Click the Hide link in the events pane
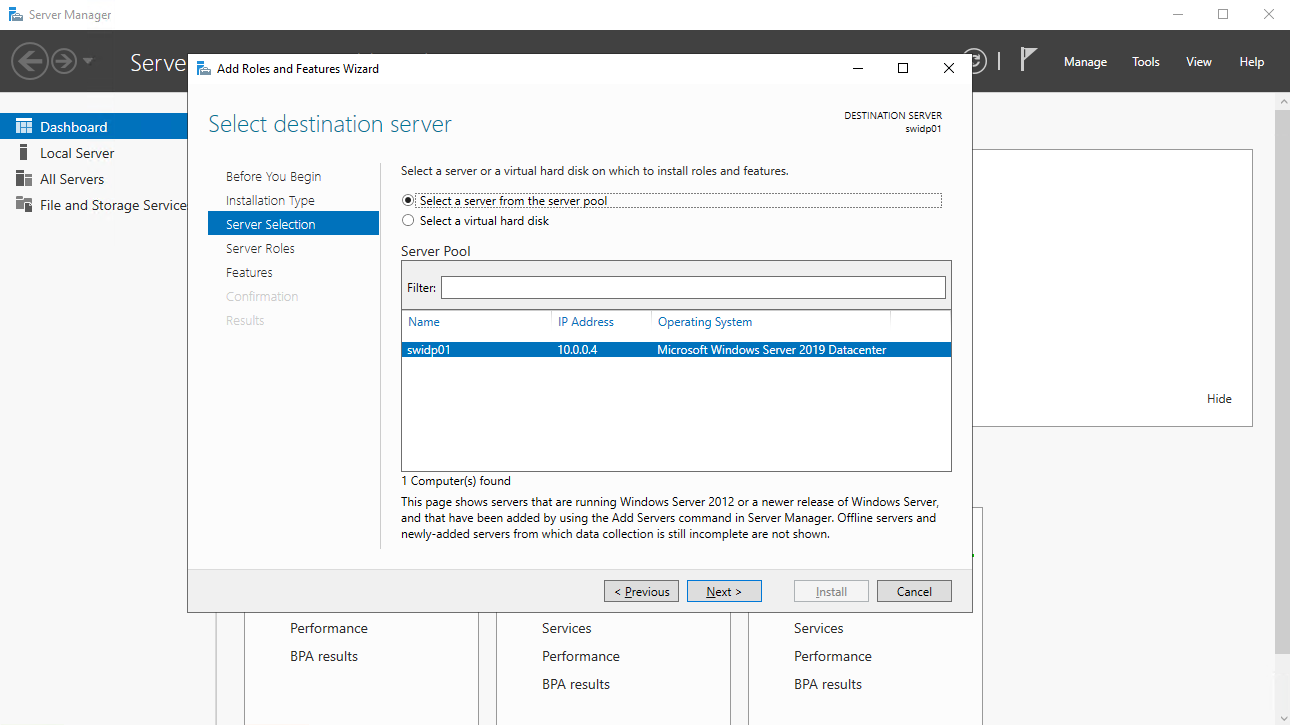Screen dimensions: 1290x725 pos(1219,398)
